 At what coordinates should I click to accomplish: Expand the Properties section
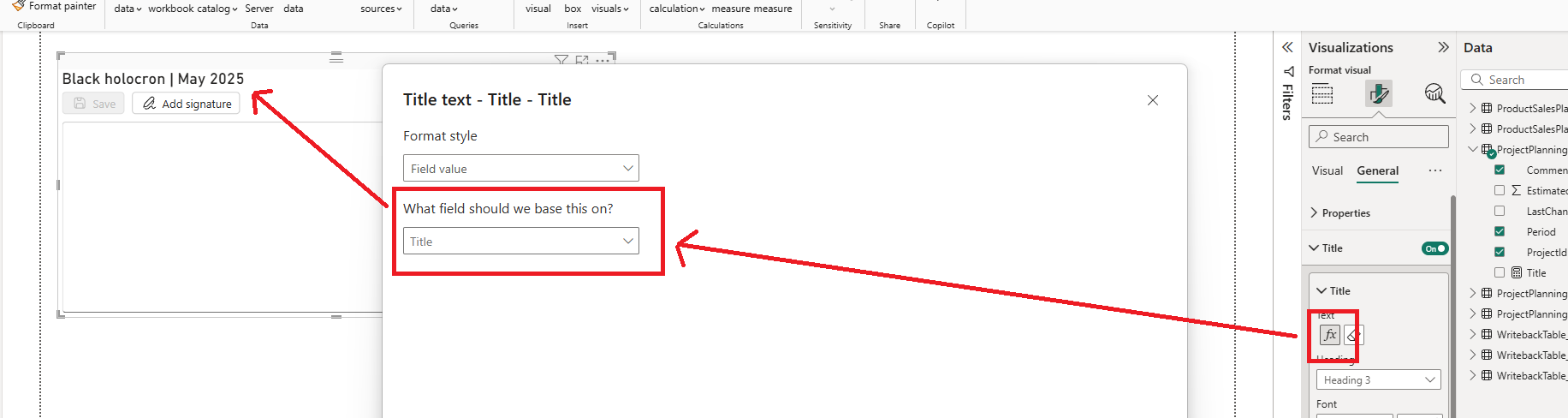click(x=1345, y=212)
